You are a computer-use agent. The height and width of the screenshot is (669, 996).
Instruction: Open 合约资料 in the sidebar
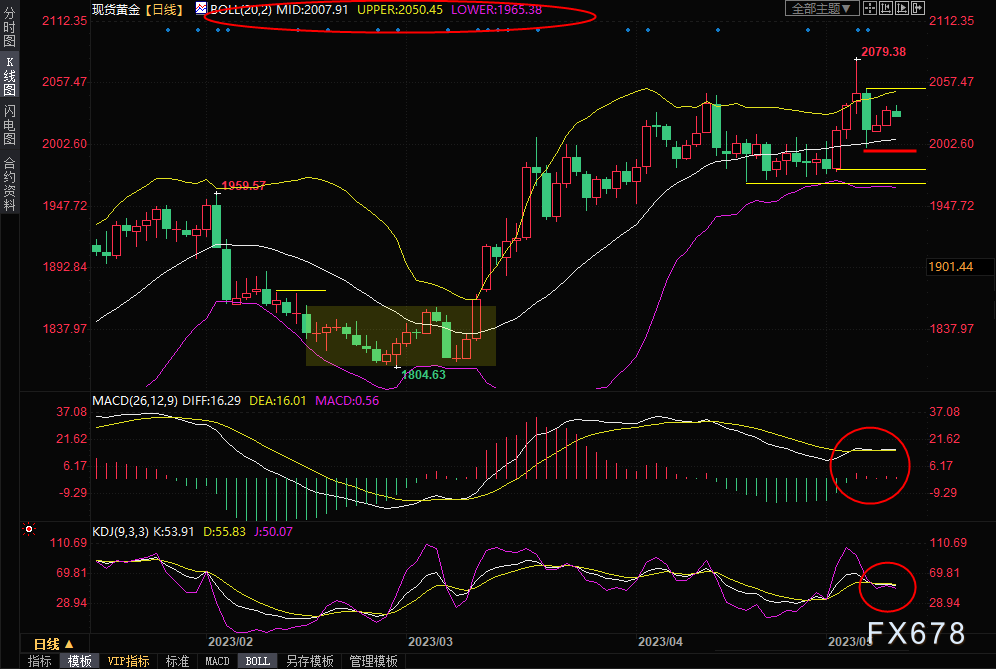click(9, 183)
